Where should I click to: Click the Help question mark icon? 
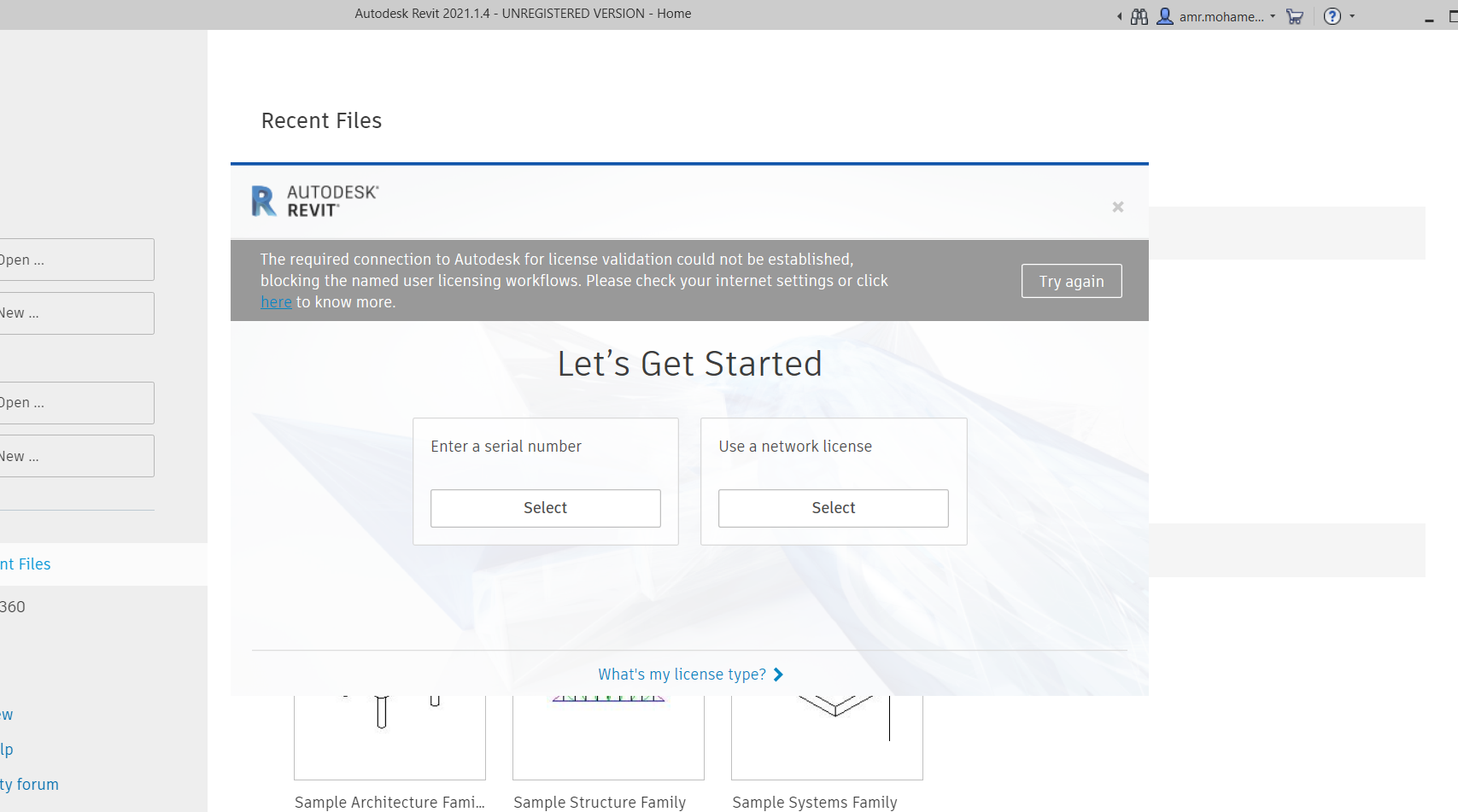[1332, 15]
